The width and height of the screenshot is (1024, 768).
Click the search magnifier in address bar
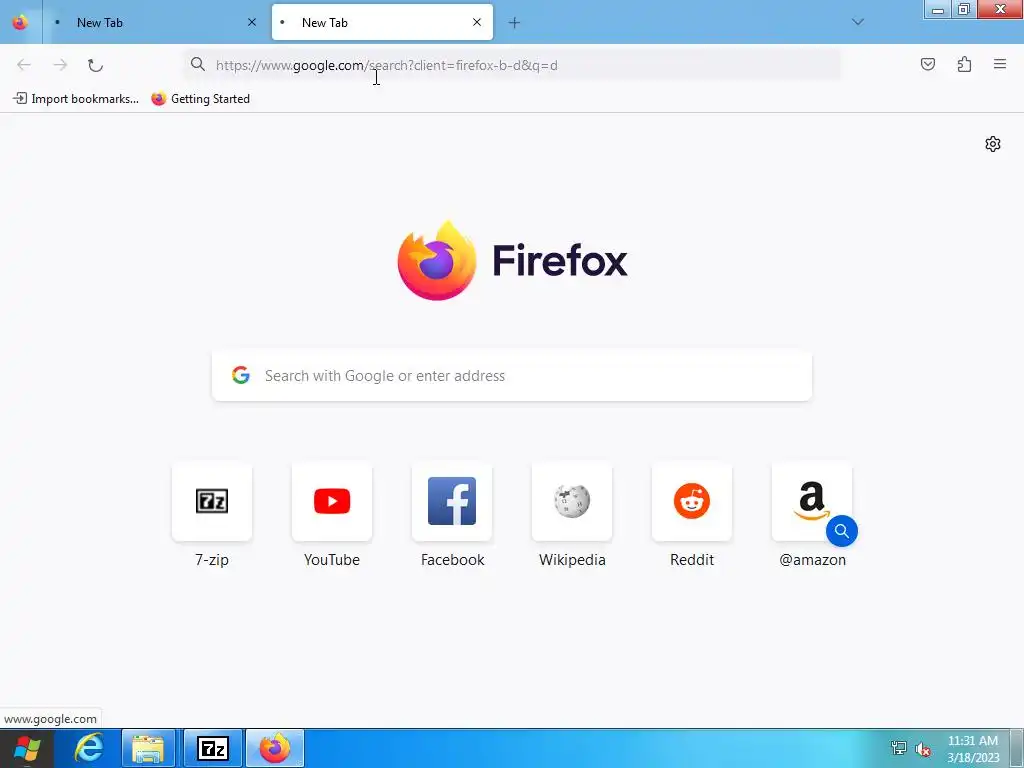[x=197, y=64]
